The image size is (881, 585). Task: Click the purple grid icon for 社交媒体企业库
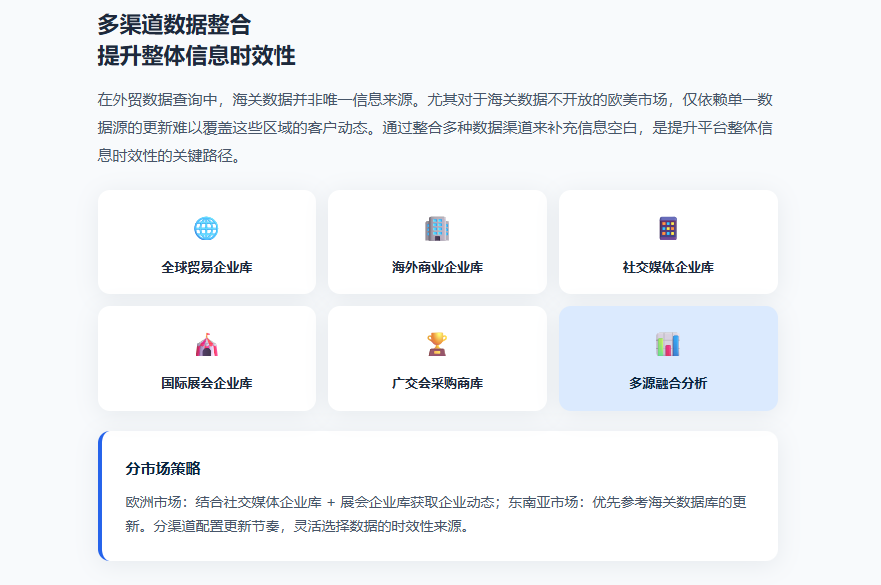(668, 229)
